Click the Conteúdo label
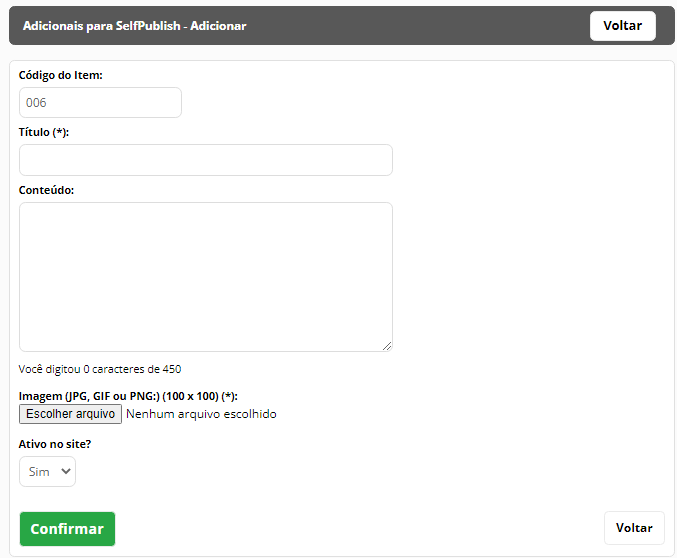The height and width of the screenshot is (558, 677). click(x=46, y=190)
